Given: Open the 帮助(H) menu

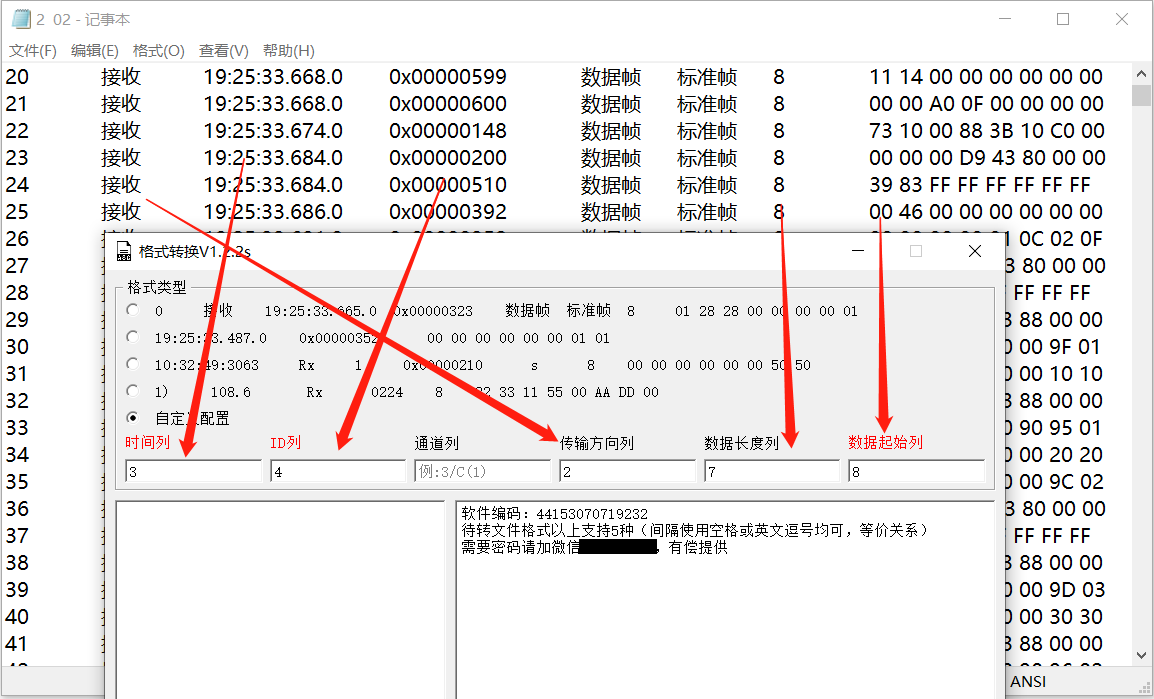Looking at the screenshot, I should [x=288, y=50].
